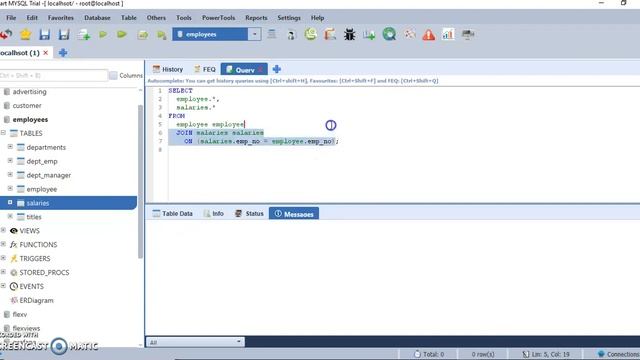Viewport: 640px width, 360px height.
Task: Click the bar chart reports icon
Action: [448, 35]
